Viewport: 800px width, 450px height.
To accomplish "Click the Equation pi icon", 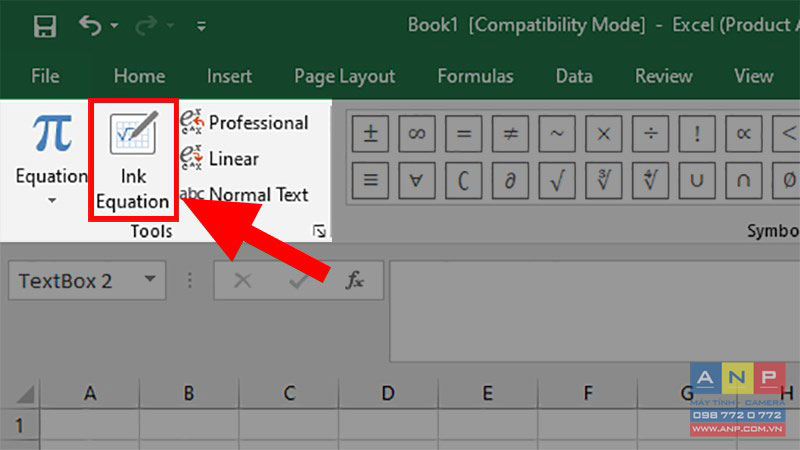I will pos(52,134).
